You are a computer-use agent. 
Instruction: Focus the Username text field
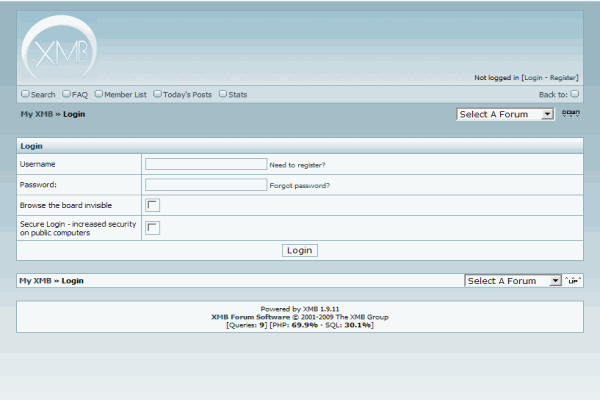[x=205, y=163]
